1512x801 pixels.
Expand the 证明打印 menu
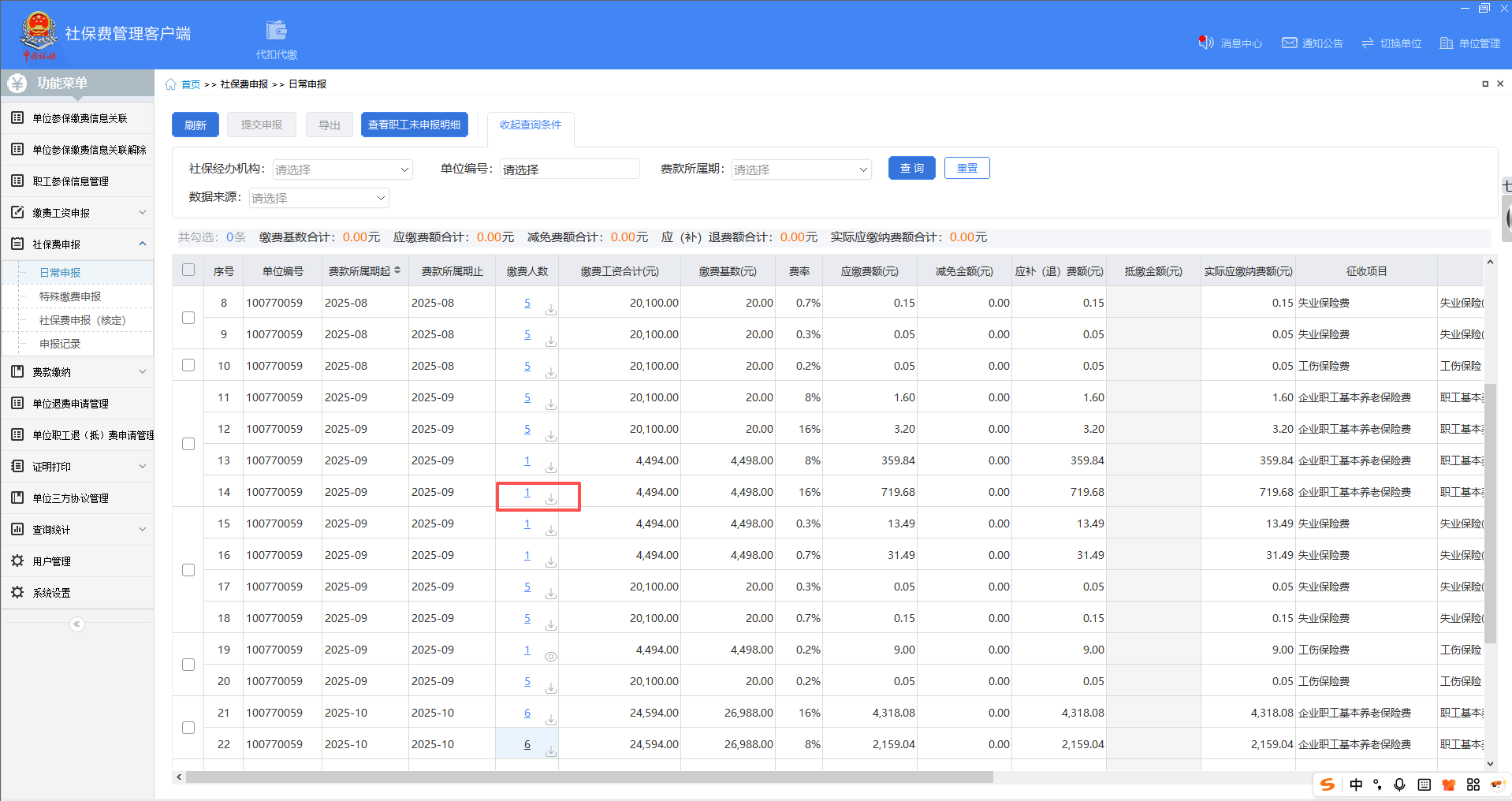(x=143, y=466)
